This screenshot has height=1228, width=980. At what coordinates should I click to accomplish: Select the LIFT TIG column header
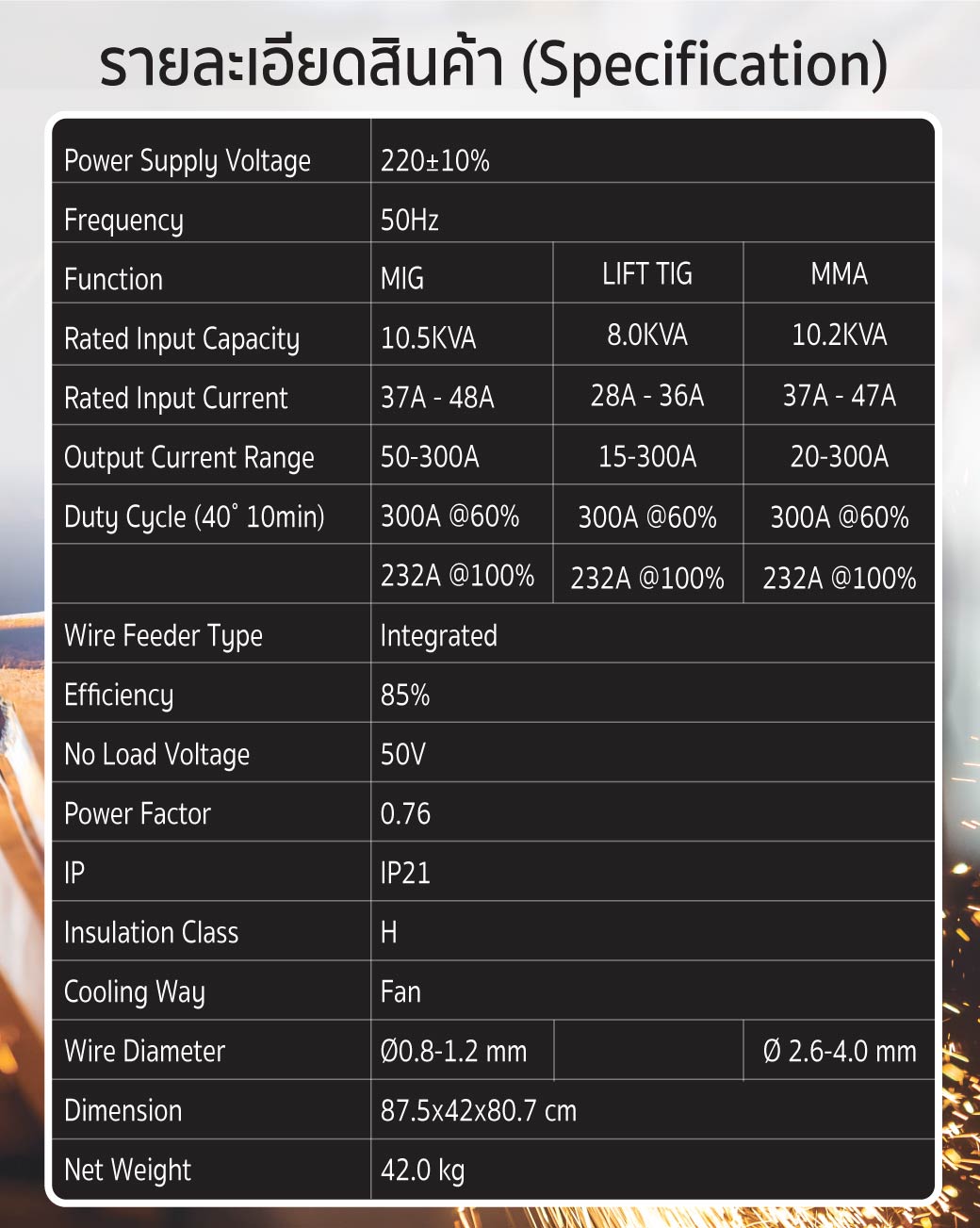point(647,274)
